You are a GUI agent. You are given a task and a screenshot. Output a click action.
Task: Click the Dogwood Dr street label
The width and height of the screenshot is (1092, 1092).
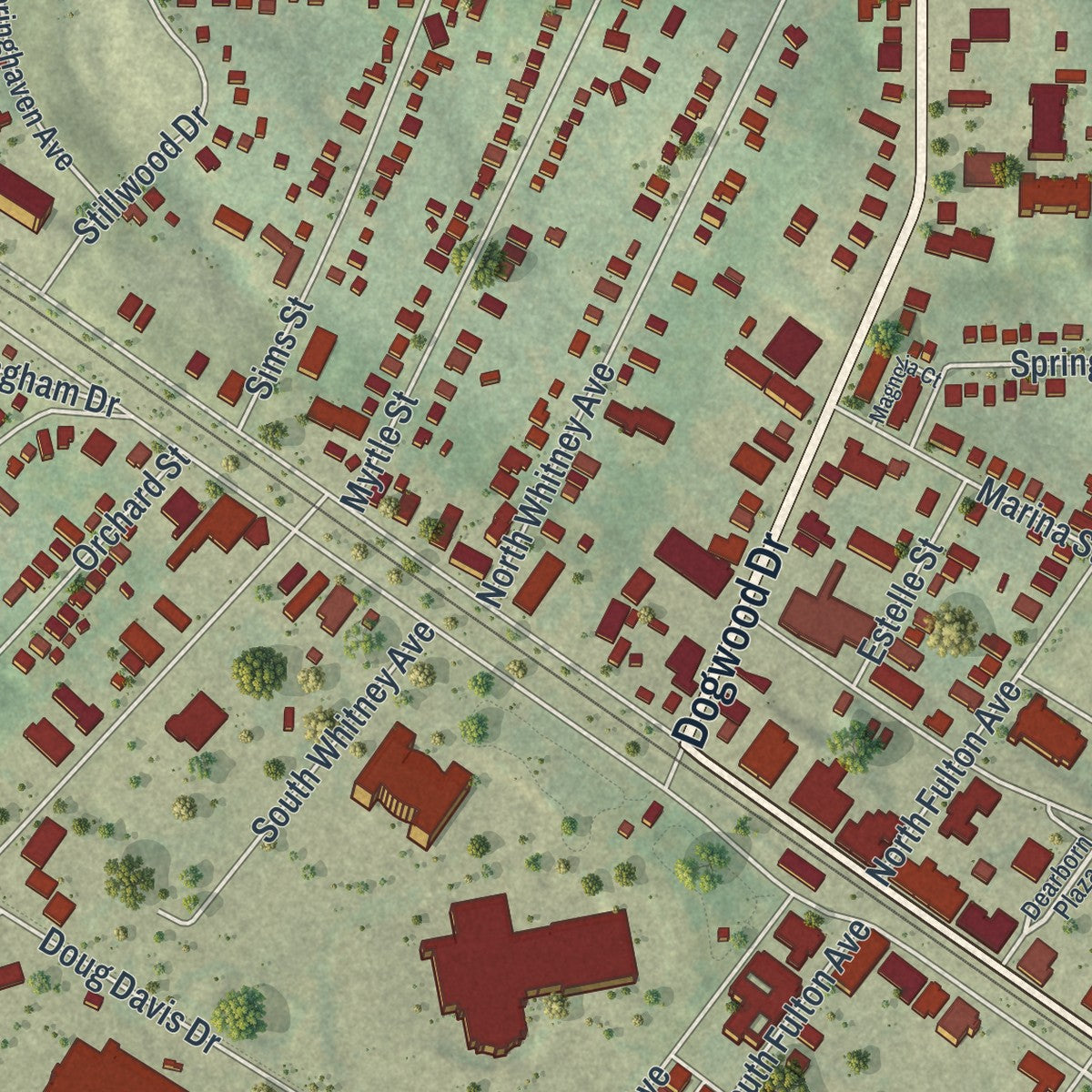coord(730,640)
